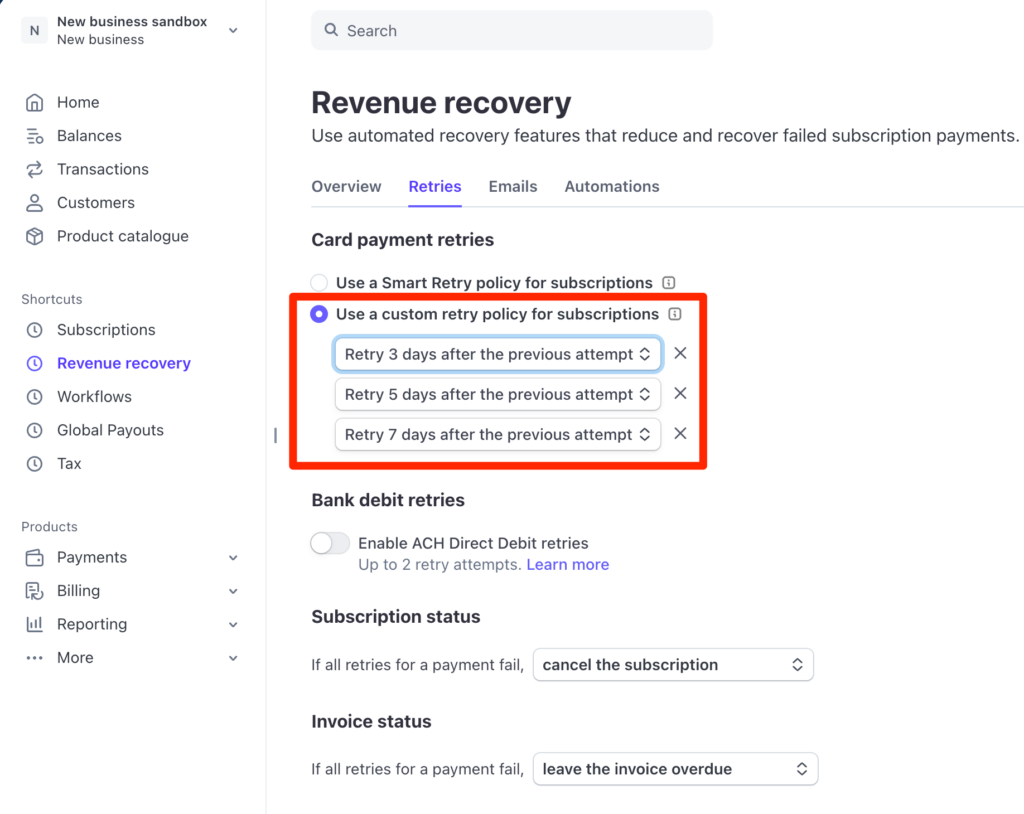Select the custom retry policy radio button
Viewport: 1024px width, 814px height.
[x=319, y=314]
